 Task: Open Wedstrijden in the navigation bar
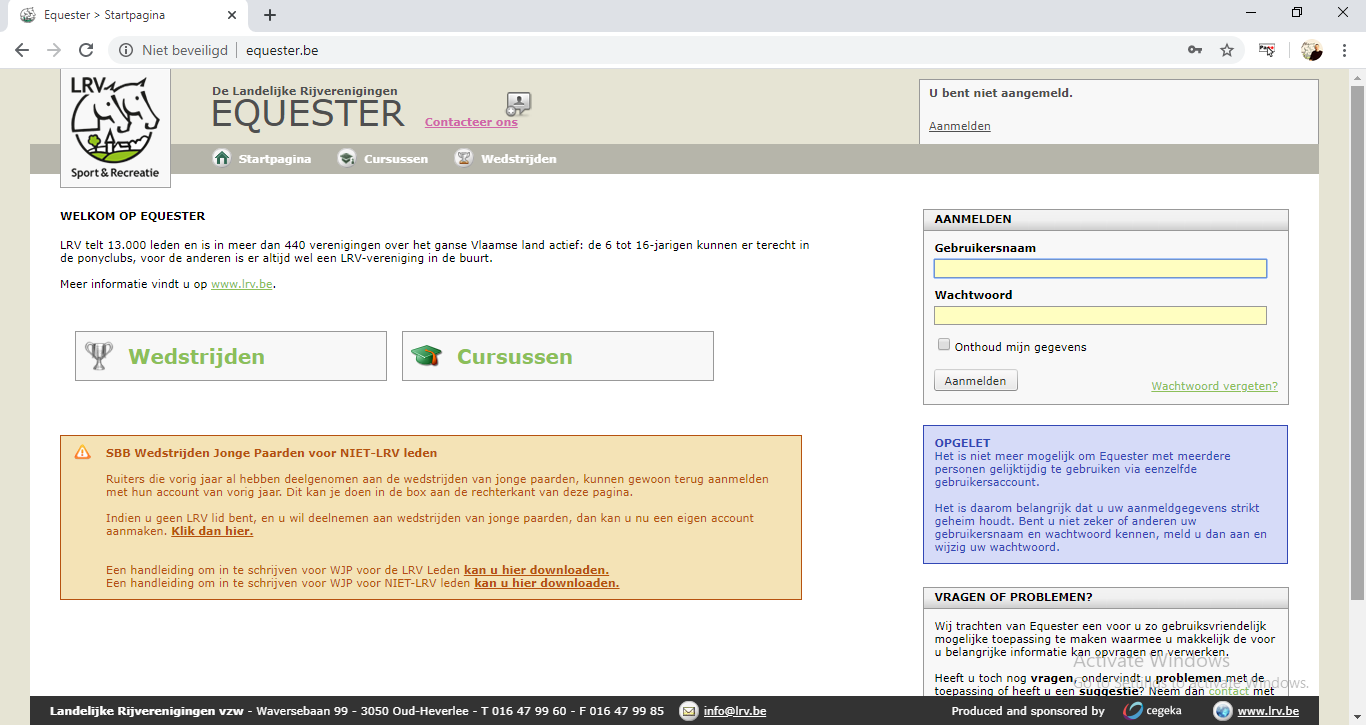[519, 159]
